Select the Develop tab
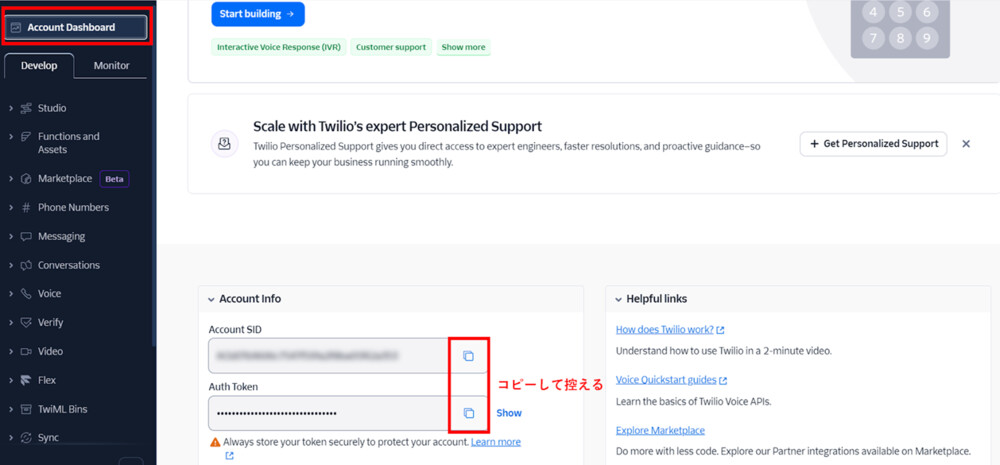Image resolution: width=1000 pixels, height=465 pixels. coord(39,66)
